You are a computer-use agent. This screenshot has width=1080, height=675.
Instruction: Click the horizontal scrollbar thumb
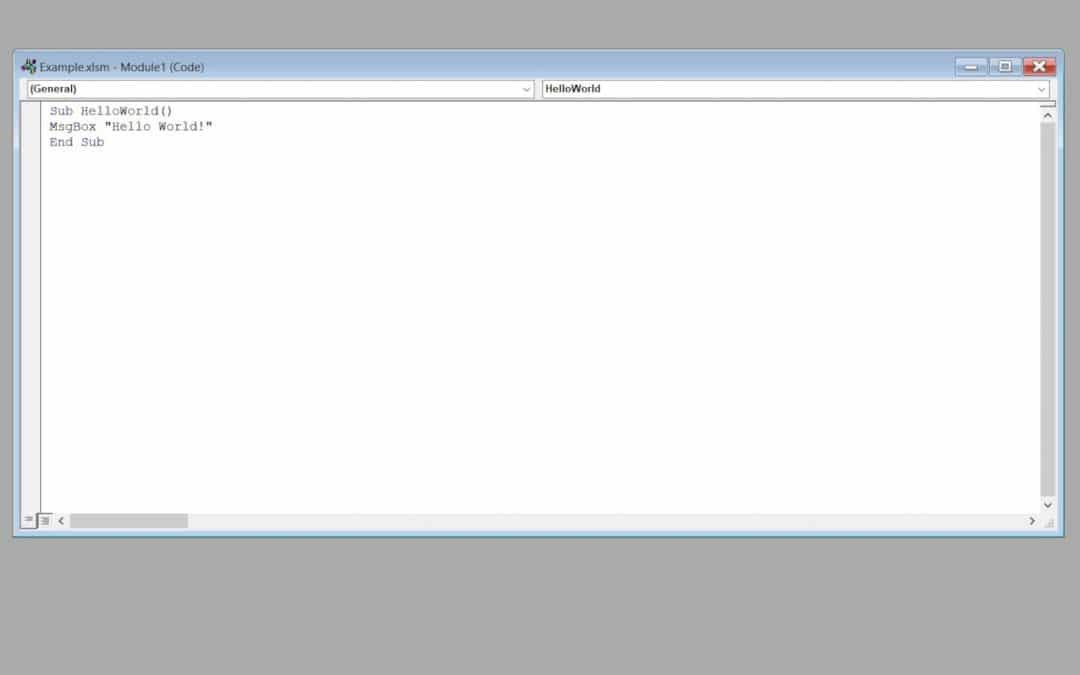[130, 521]
